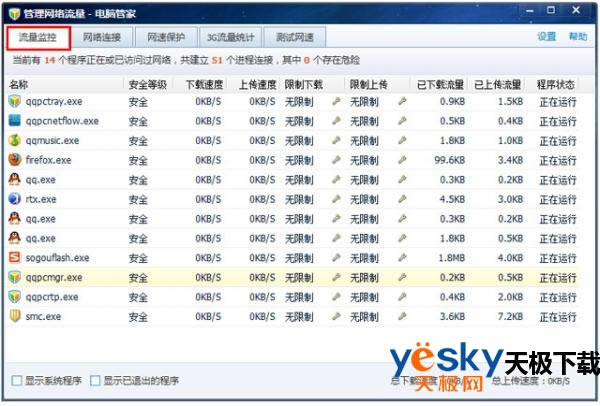
Task: Sort by the 下载速度 column header
Action: [x=204, y=83]
